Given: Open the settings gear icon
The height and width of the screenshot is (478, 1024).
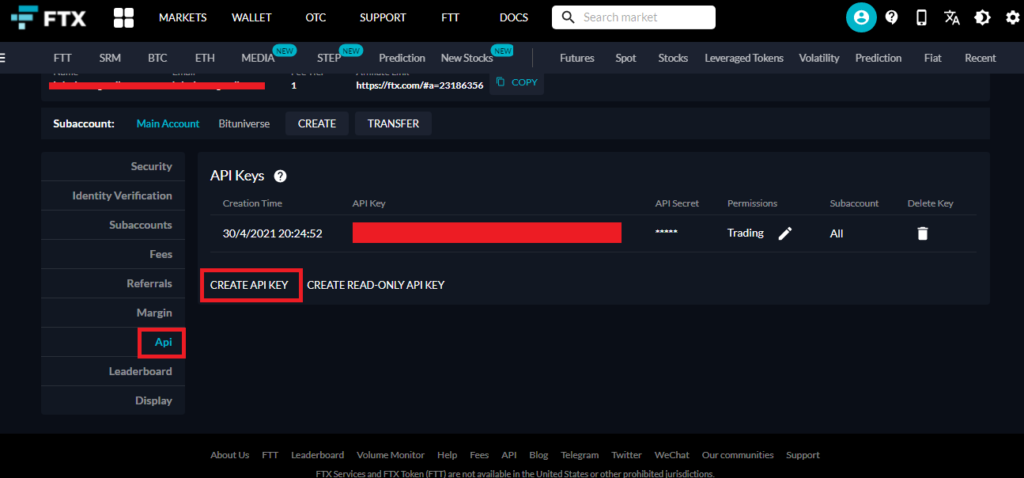Looking at the screenshot, I should [x=1012, y=18].
